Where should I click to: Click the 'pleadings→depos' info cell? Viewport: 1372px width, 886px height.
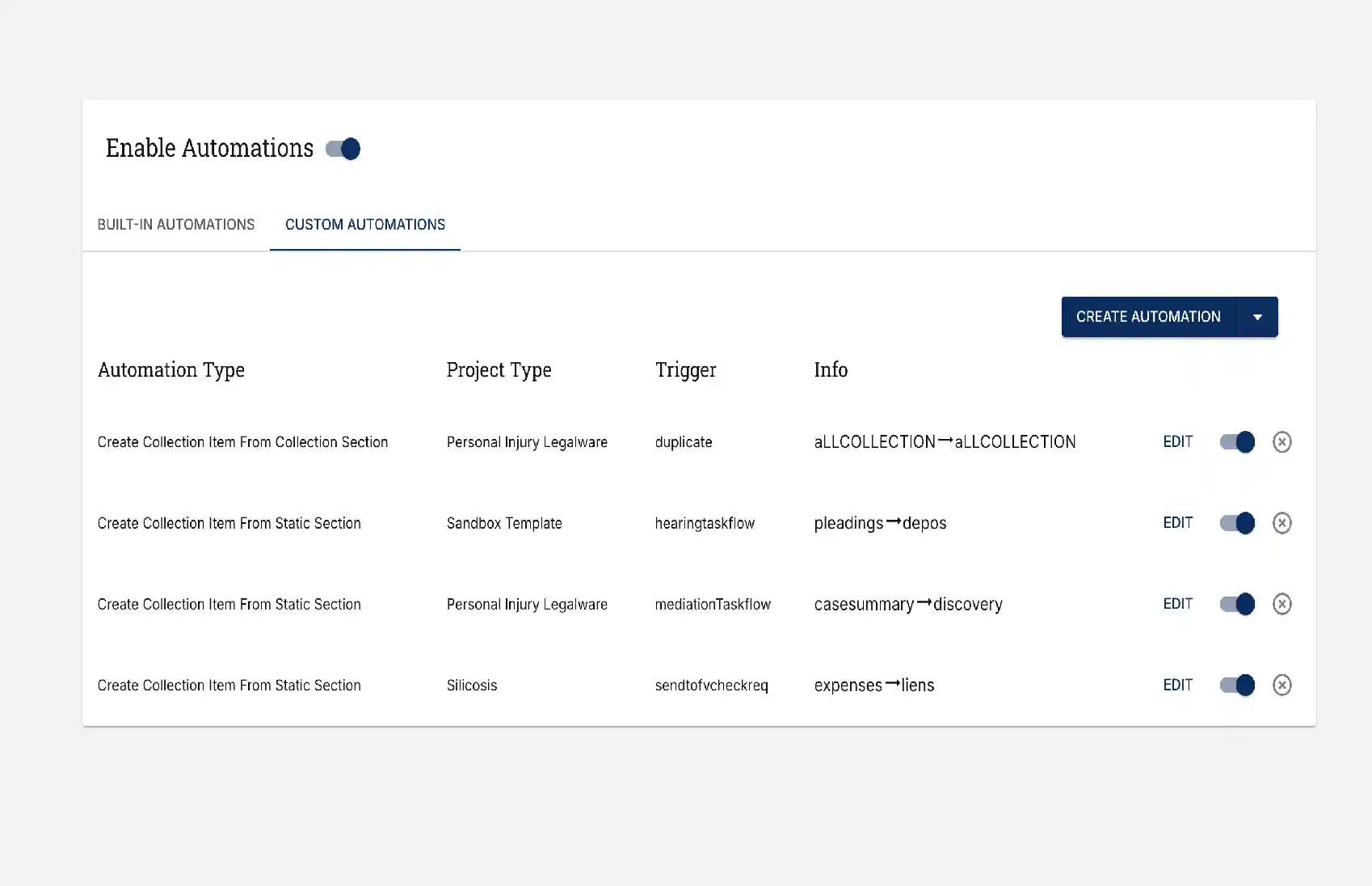(x=880, y=523)
